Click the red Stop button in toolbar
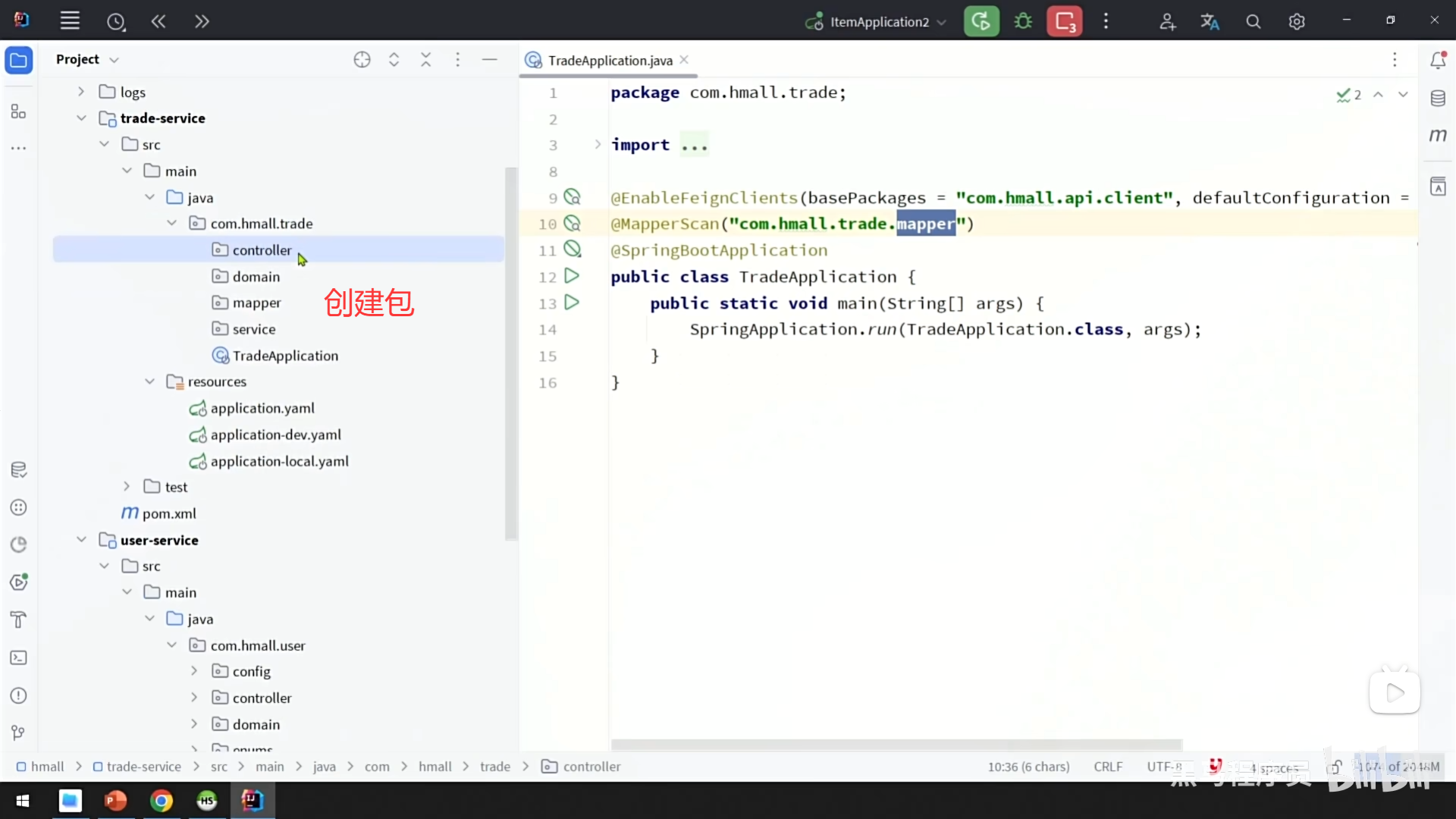 point(1065,21)
